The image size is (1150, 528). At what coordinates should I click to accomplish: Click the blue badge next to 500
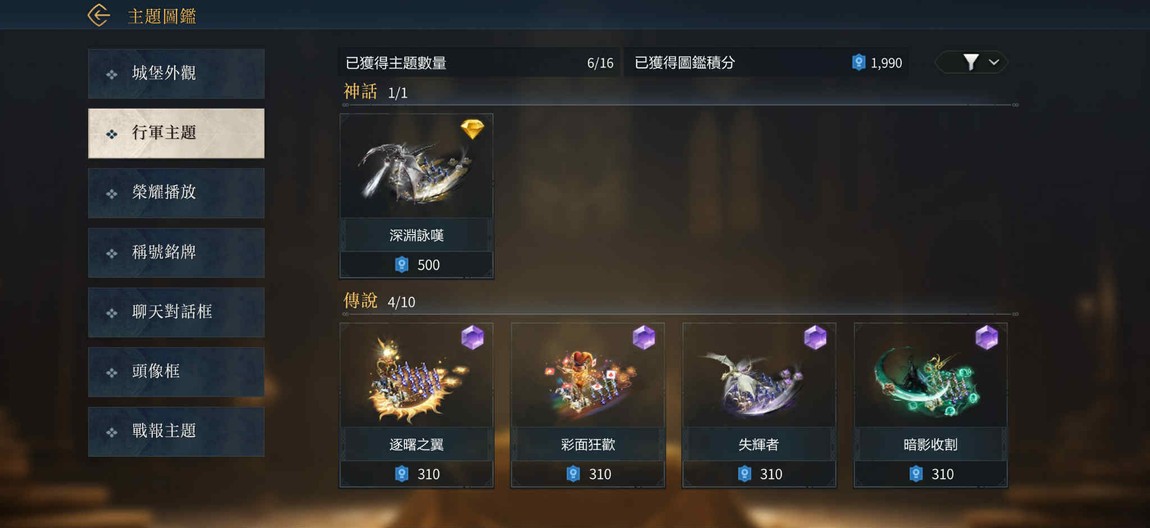(401, 265)
